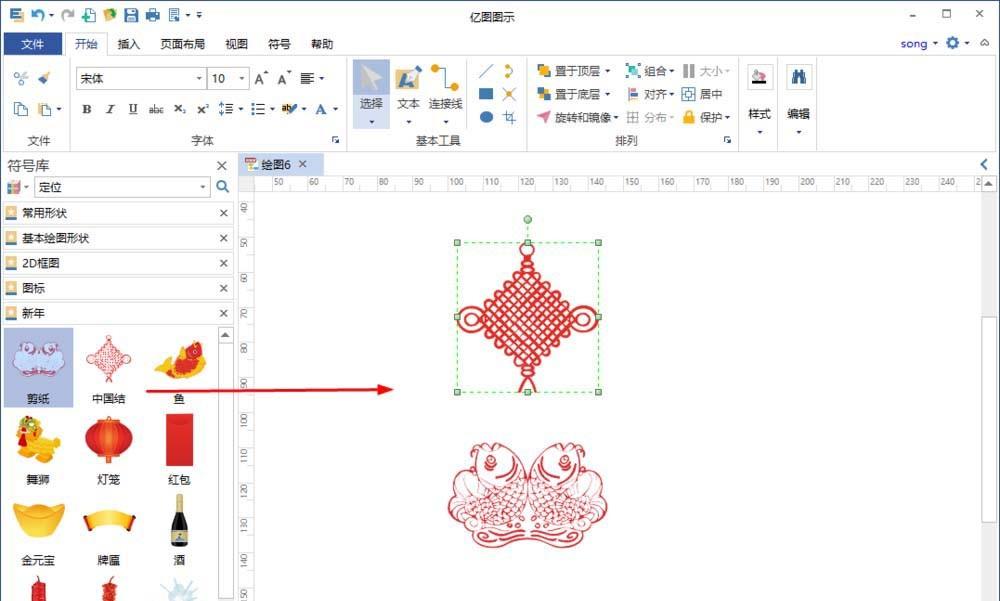Open the 宋体 font dropdown
Viewport: 1000px width, 601px height.
coord(199,78)
